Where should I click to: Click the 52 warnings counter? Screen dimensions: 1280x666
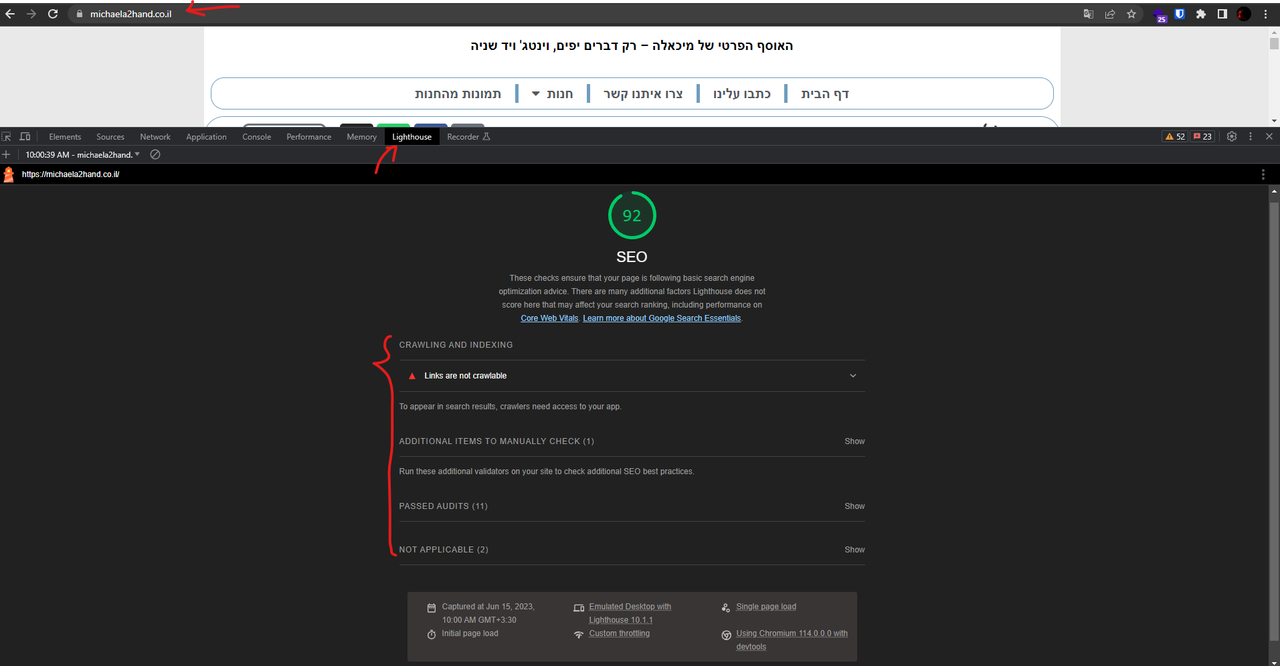click(x=1174, y=137)
